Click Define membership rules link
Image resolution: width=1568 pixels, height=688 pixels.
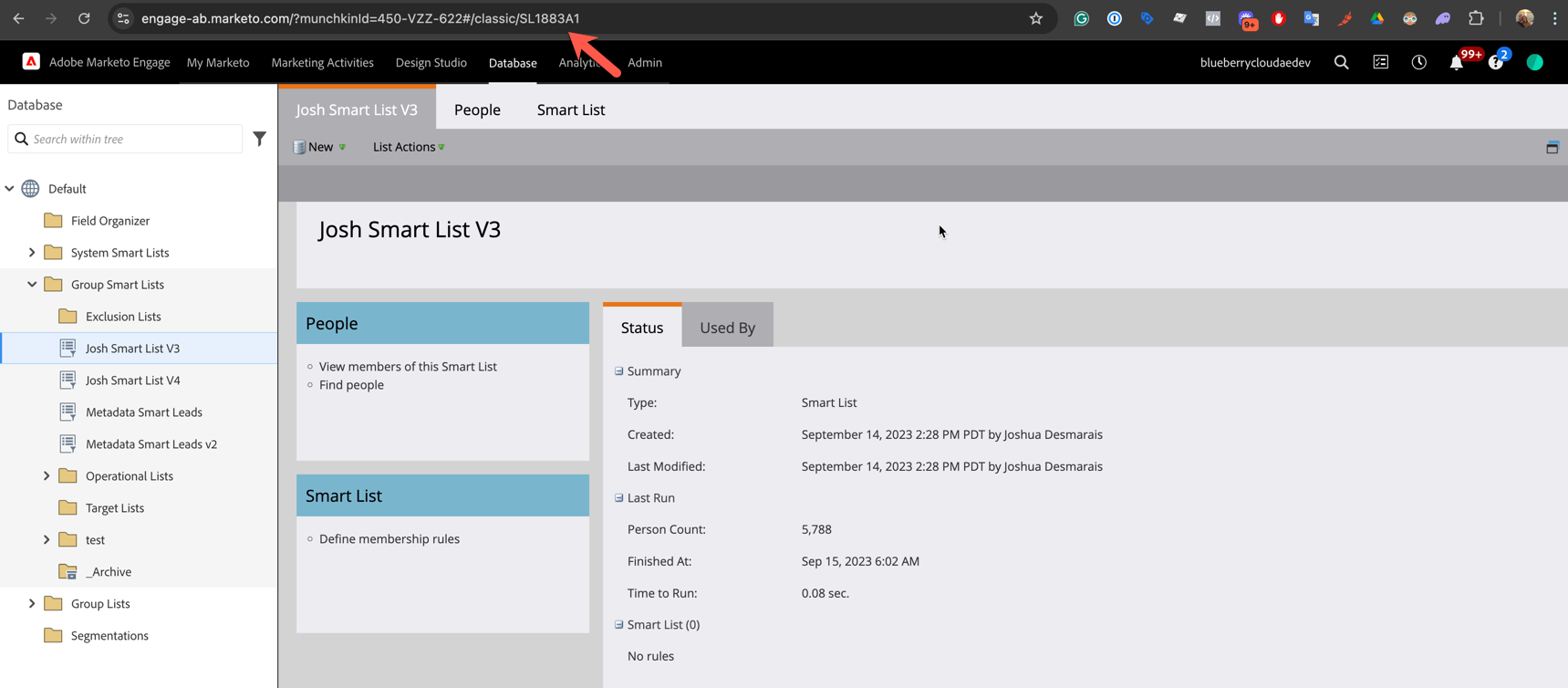tap(389, 539)
